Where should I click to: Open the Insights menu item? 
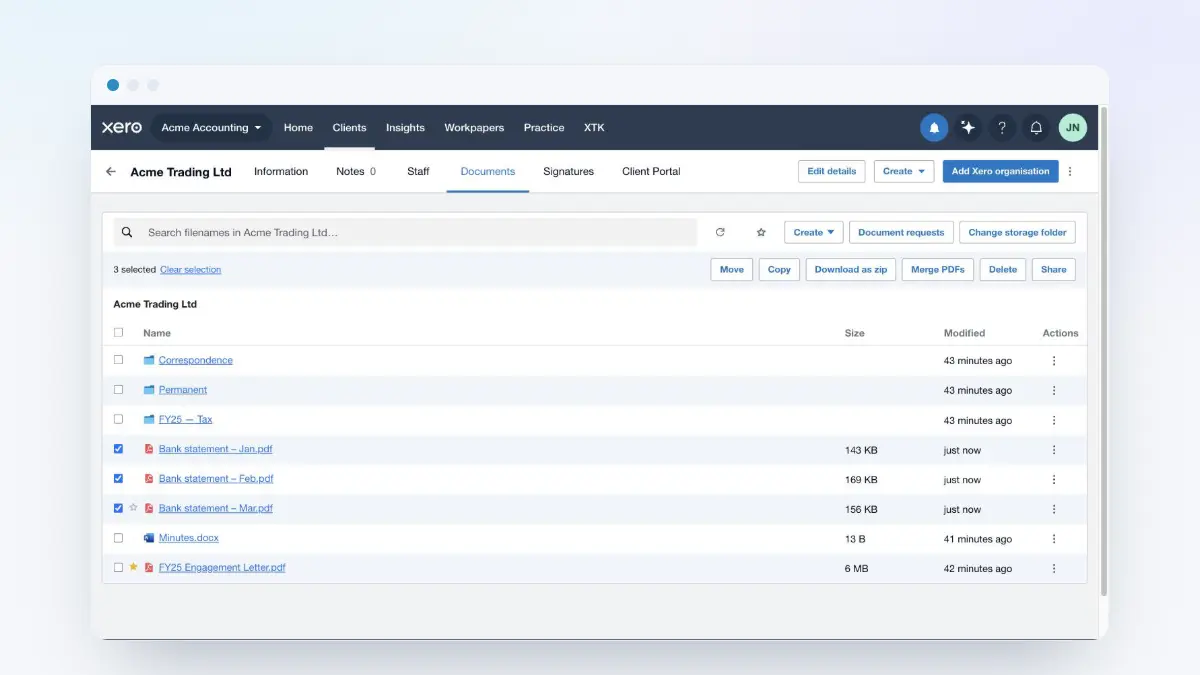(x=405, y=128)
